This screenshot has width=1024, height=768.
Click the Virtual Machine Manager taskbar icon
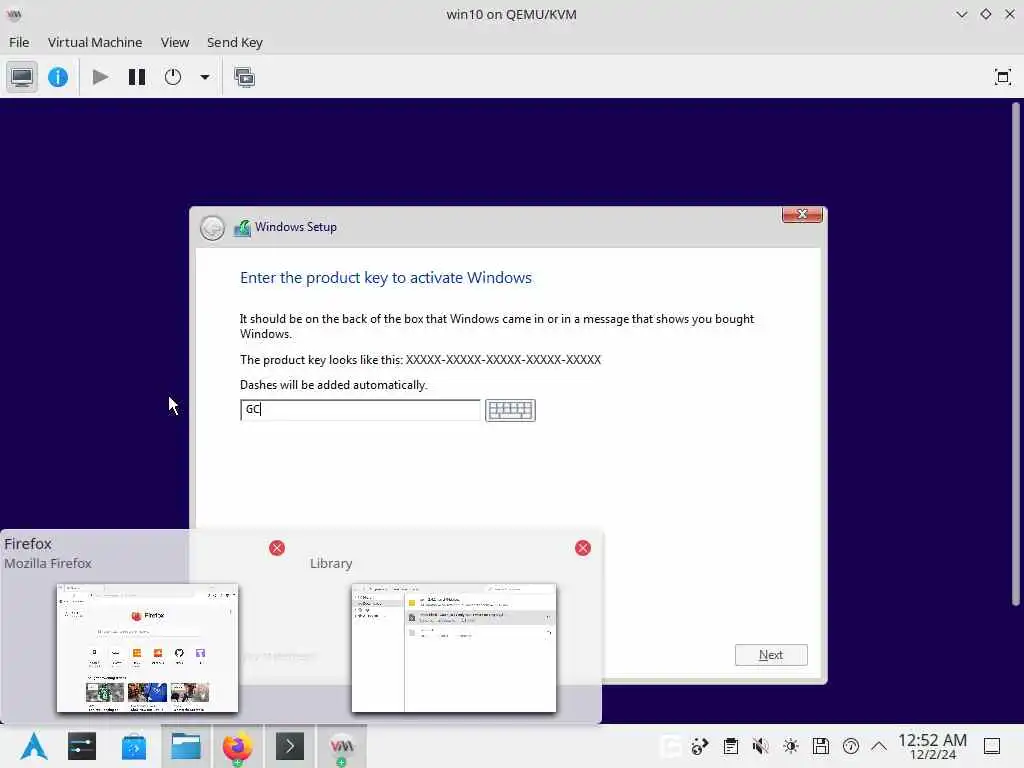(342, 746)
